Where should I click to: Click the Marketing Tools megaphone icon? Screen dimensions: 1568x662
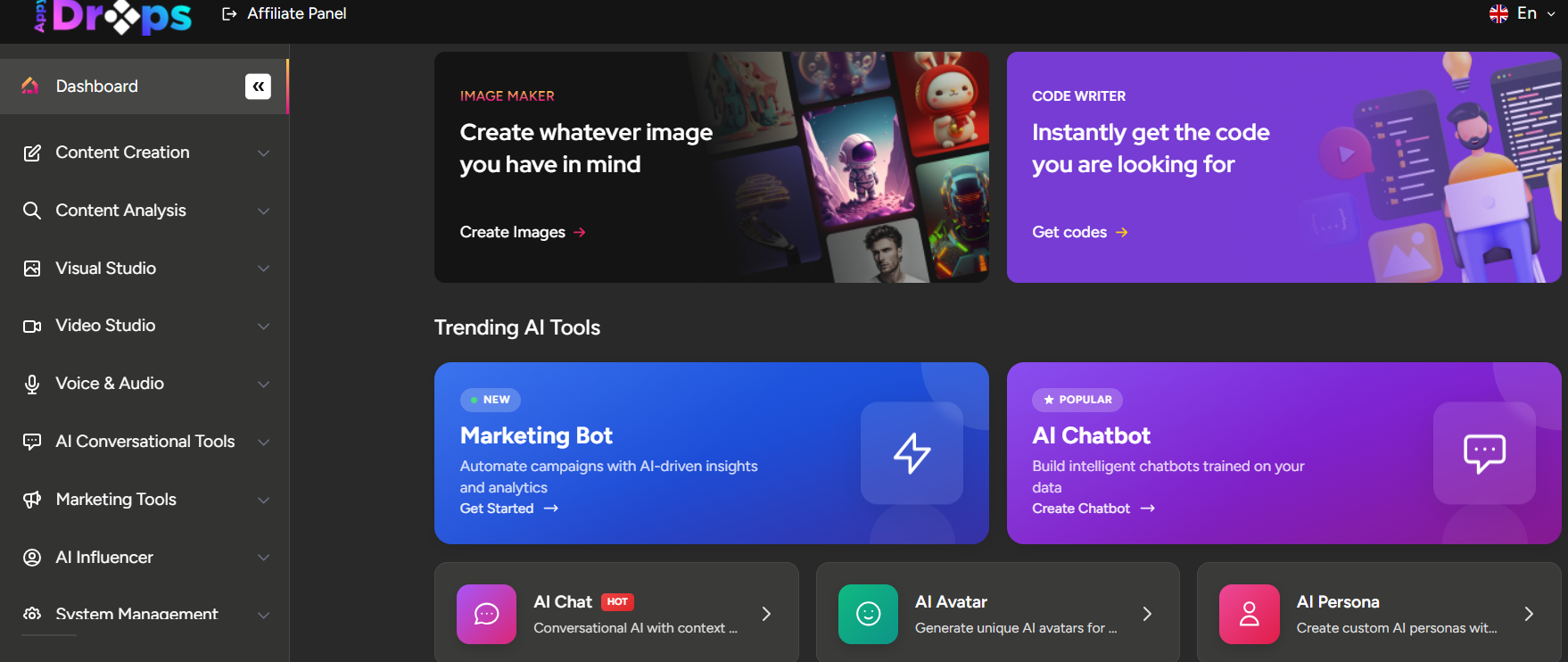pyautogui.click(x=32, y=500)
